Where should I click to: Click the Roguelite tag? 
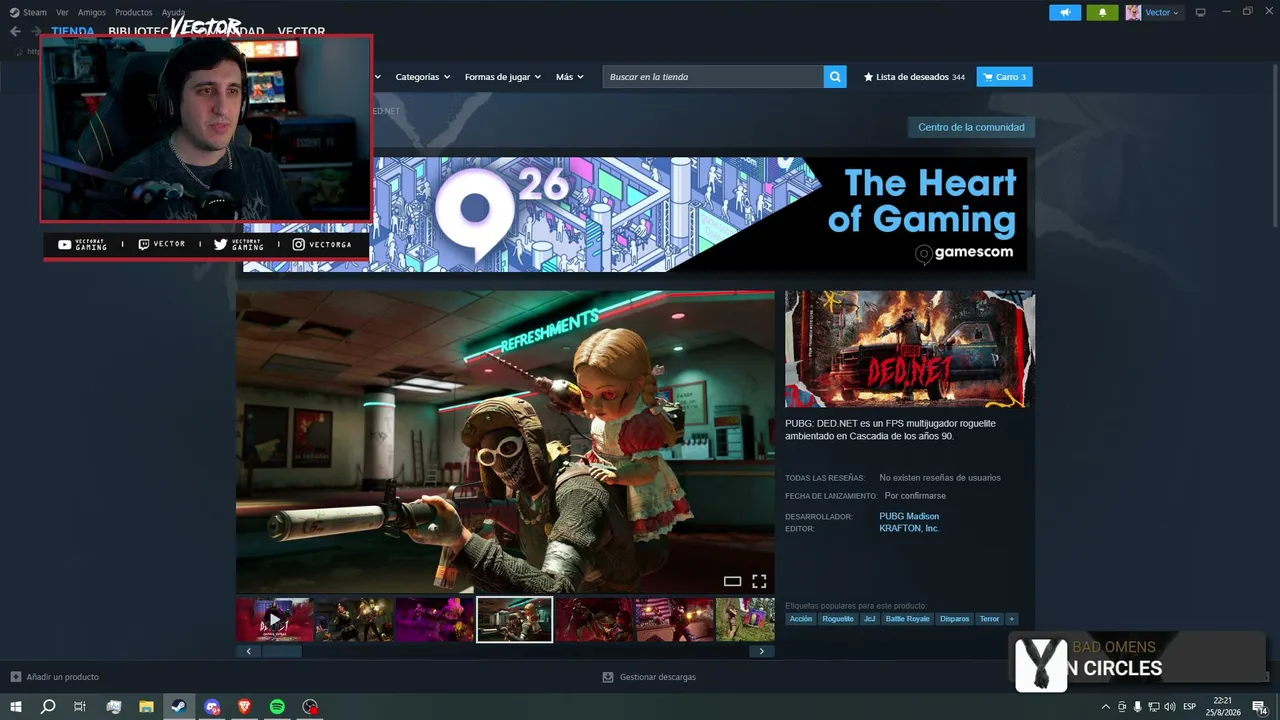point(838,619)
